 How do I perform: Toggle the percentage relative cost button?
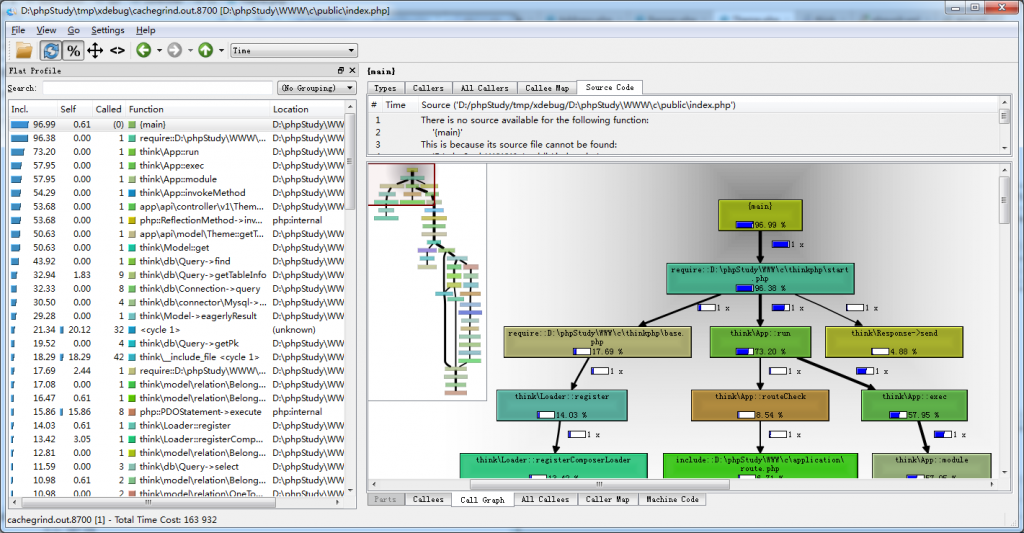(x=73, y=50)
